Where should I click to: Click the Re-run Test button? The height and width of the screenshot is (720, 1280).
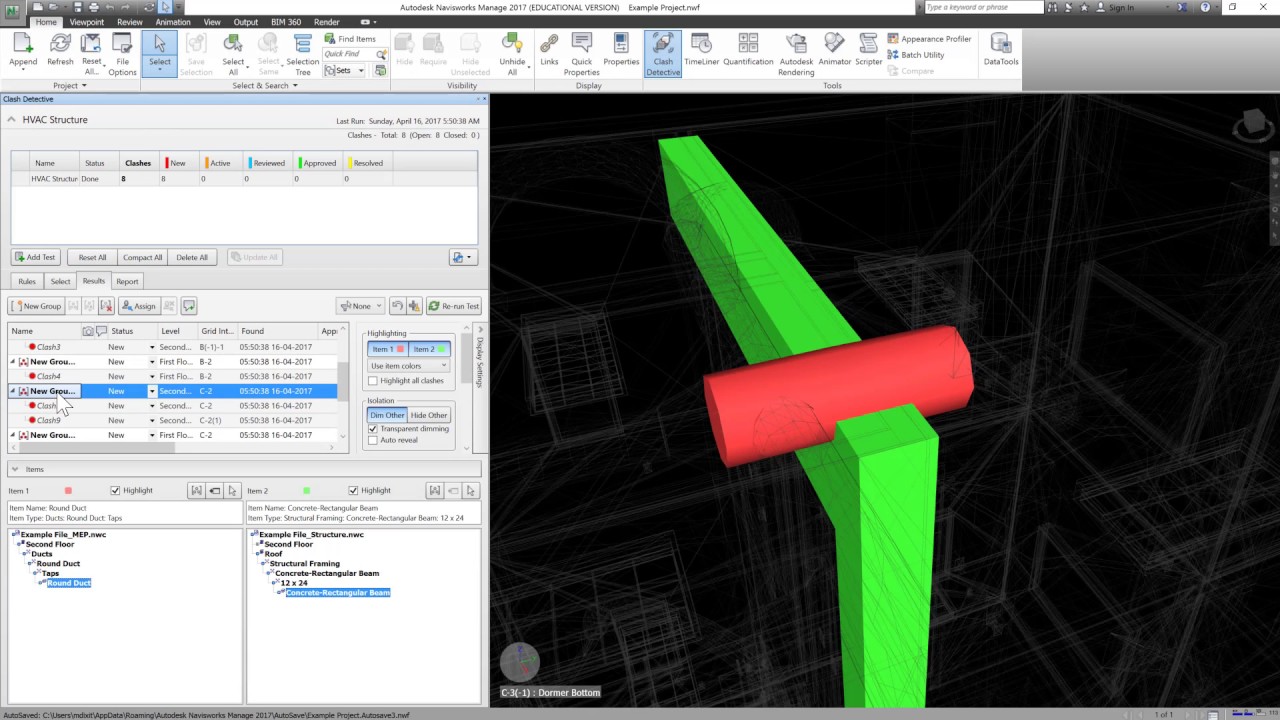(x=454, y=306)
